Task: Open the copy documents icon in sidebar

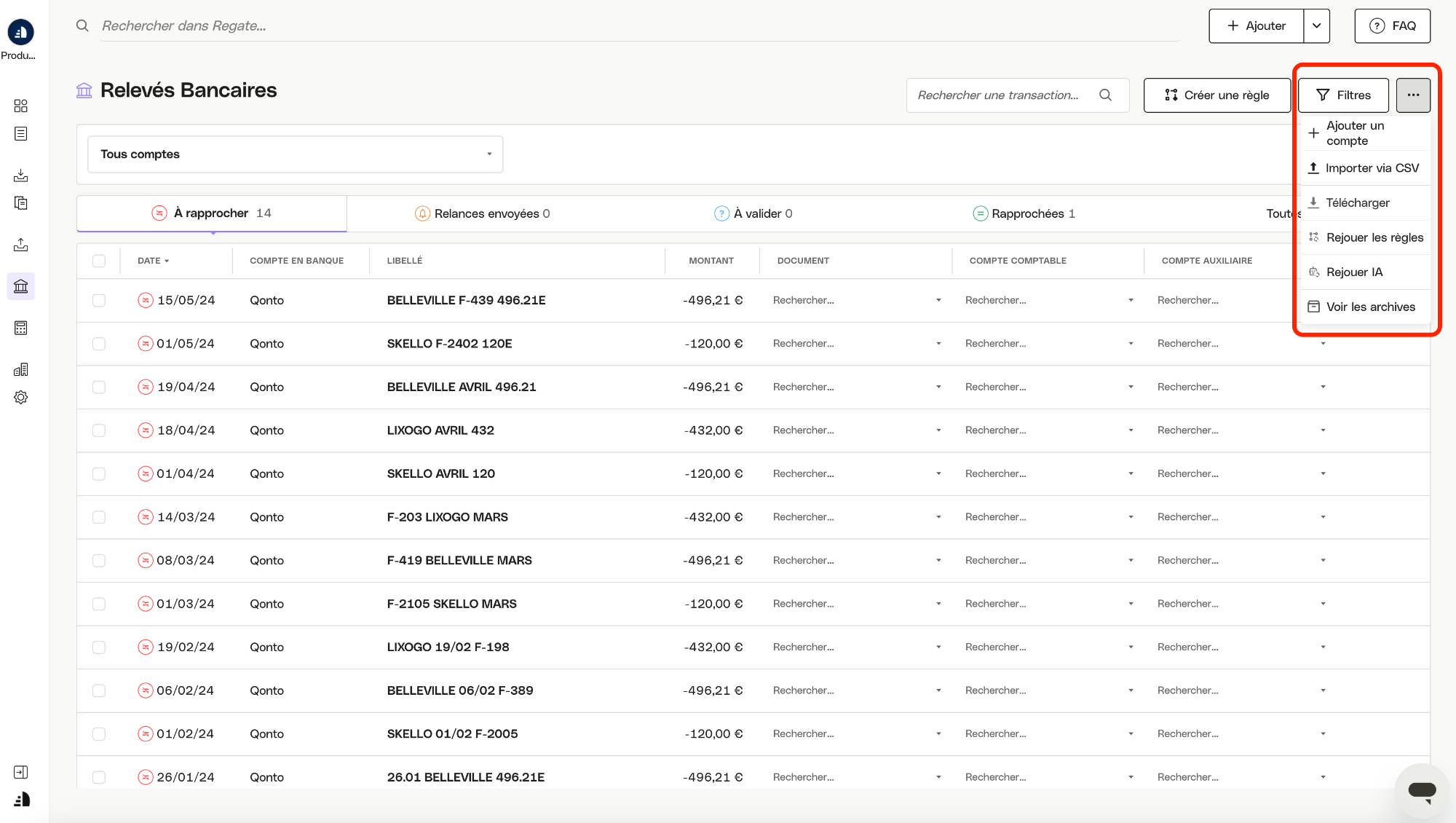Action: (20, 203)
